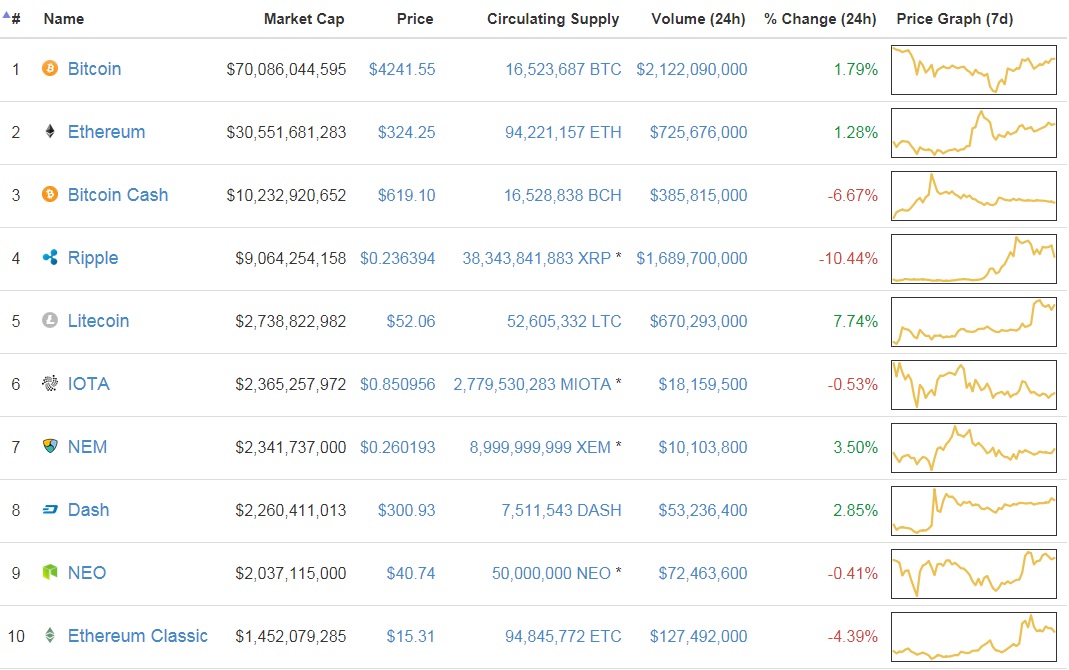
Task: Select Ripple change value -10.44%
Action: (848, 258)
